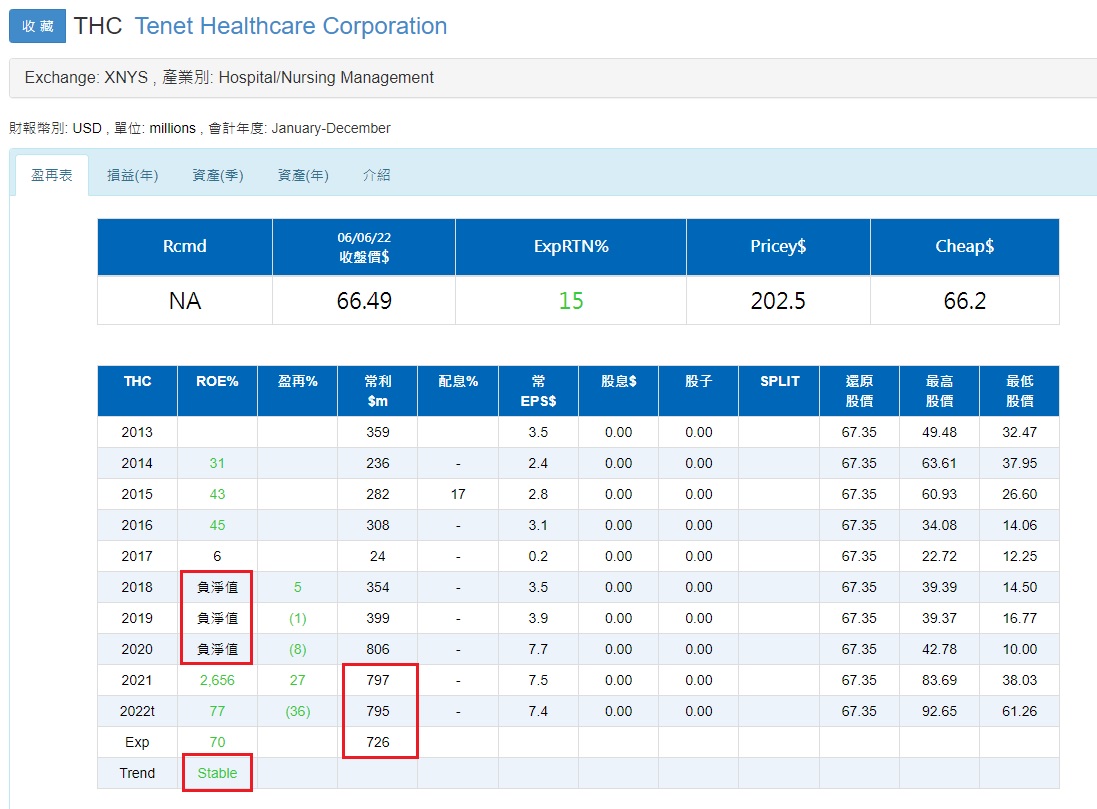The width and height of the screenshot is (1097, 809).
Task: Click the 2013 lowest price 32.47
Action: click(x=1019, y=432)
